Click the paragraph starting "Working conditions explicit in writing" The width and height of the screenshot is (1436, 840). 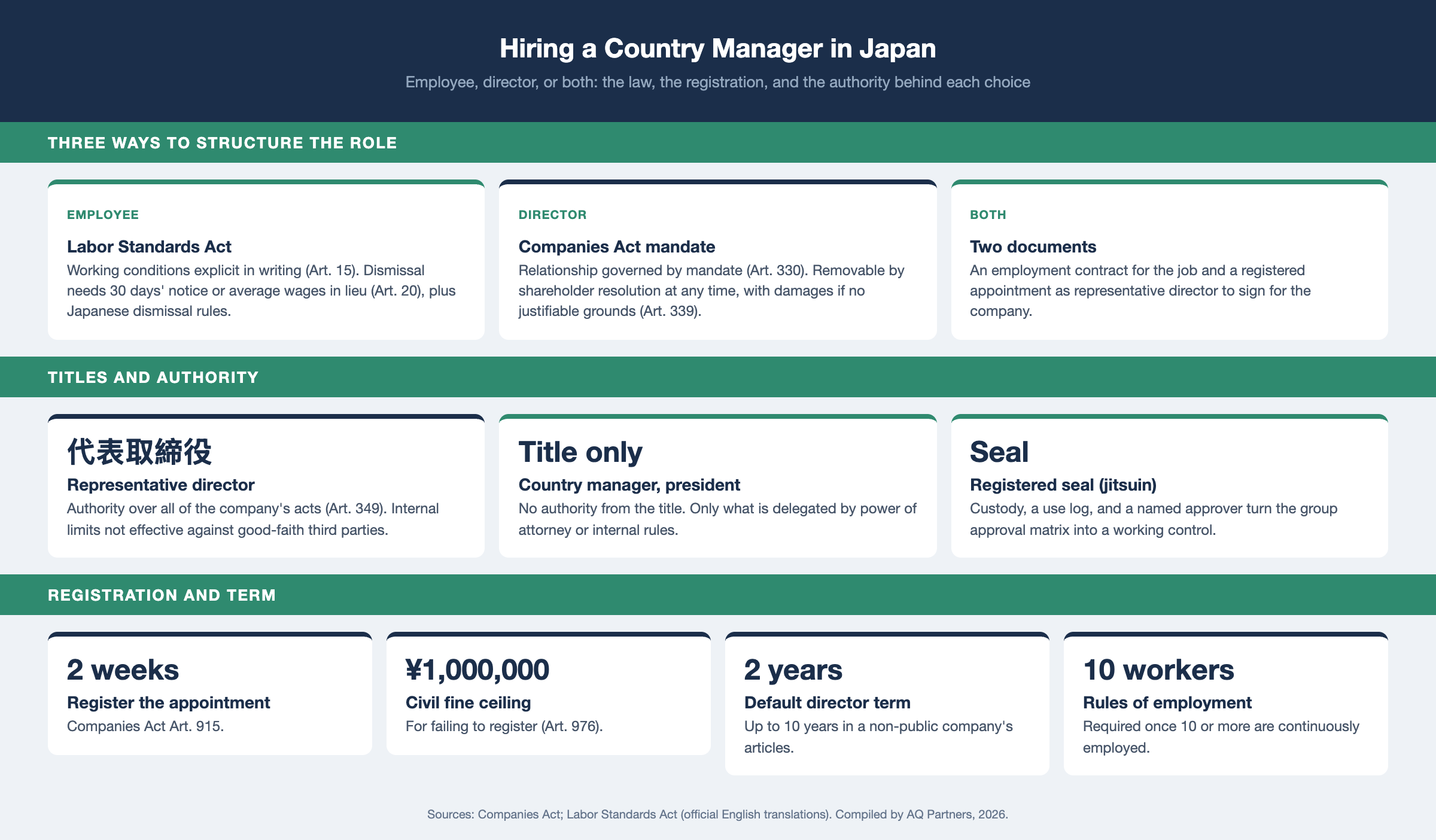coord(261,291)
